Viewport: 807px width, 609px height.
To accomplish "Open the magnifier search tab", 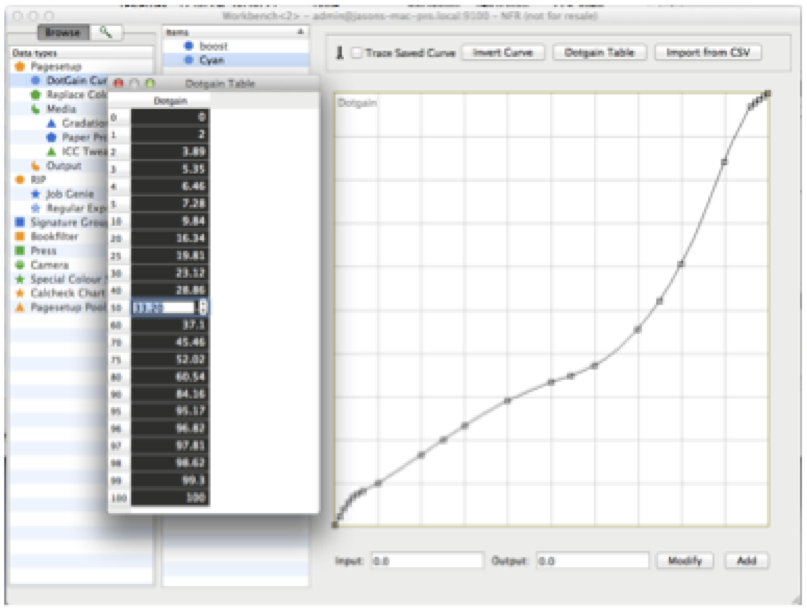I will pyautogui.click(x=108, y=31).
